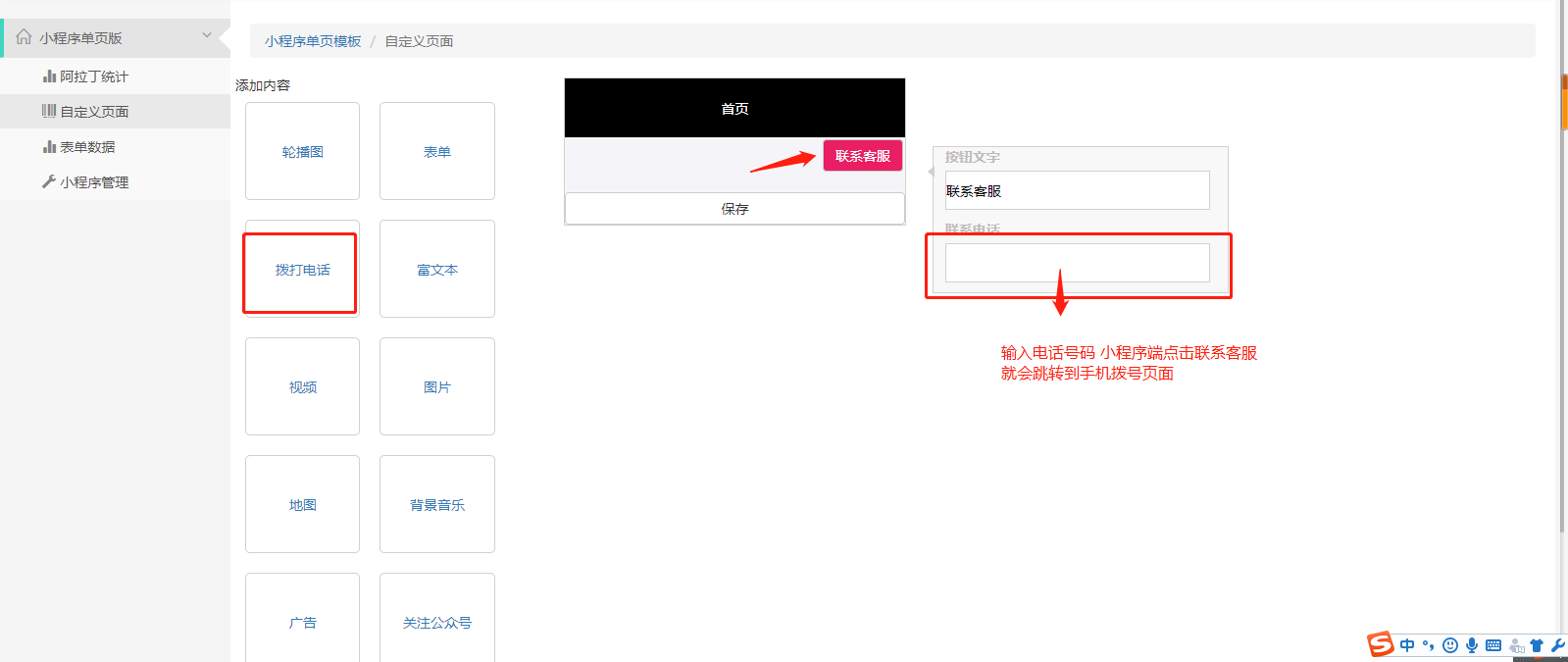
Task: Click the pink 联系客服 button in preview
Action: click(x=862, y=156)
